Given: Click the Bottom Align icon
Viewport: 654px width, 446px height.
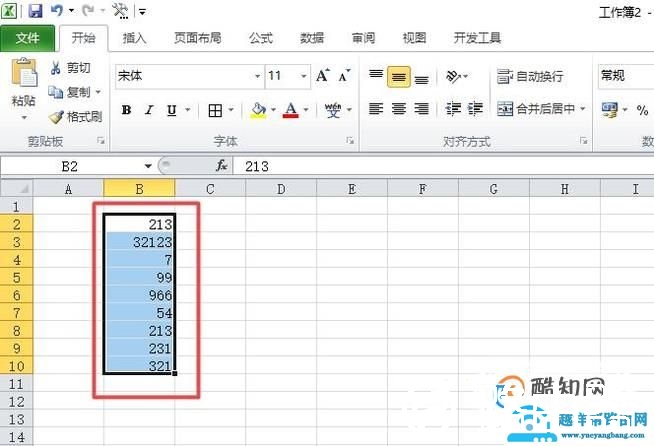Looking at the screenshot, I should pos(422,78).
